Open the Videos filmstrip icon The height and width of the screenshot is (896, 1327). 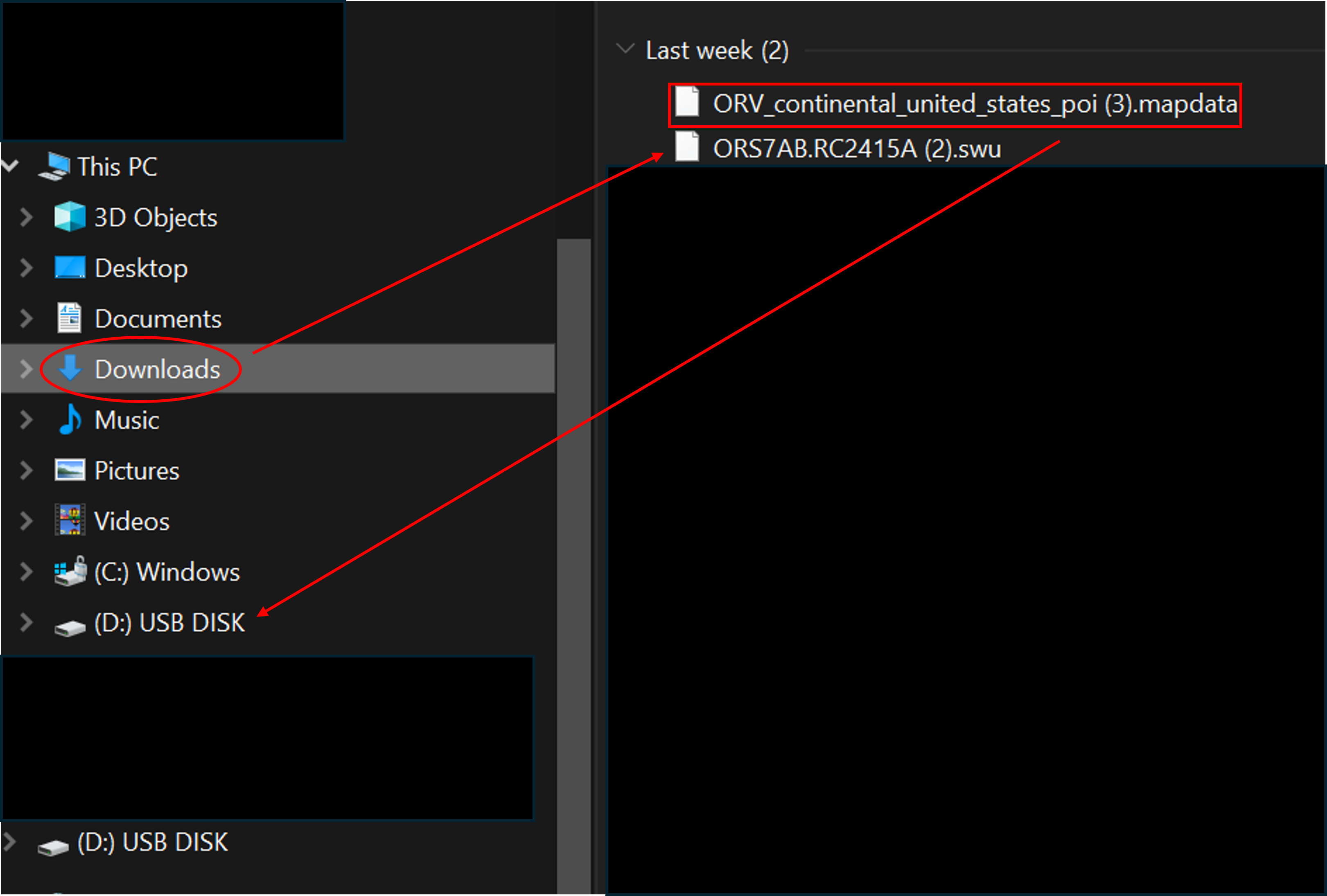click(70, 520)
